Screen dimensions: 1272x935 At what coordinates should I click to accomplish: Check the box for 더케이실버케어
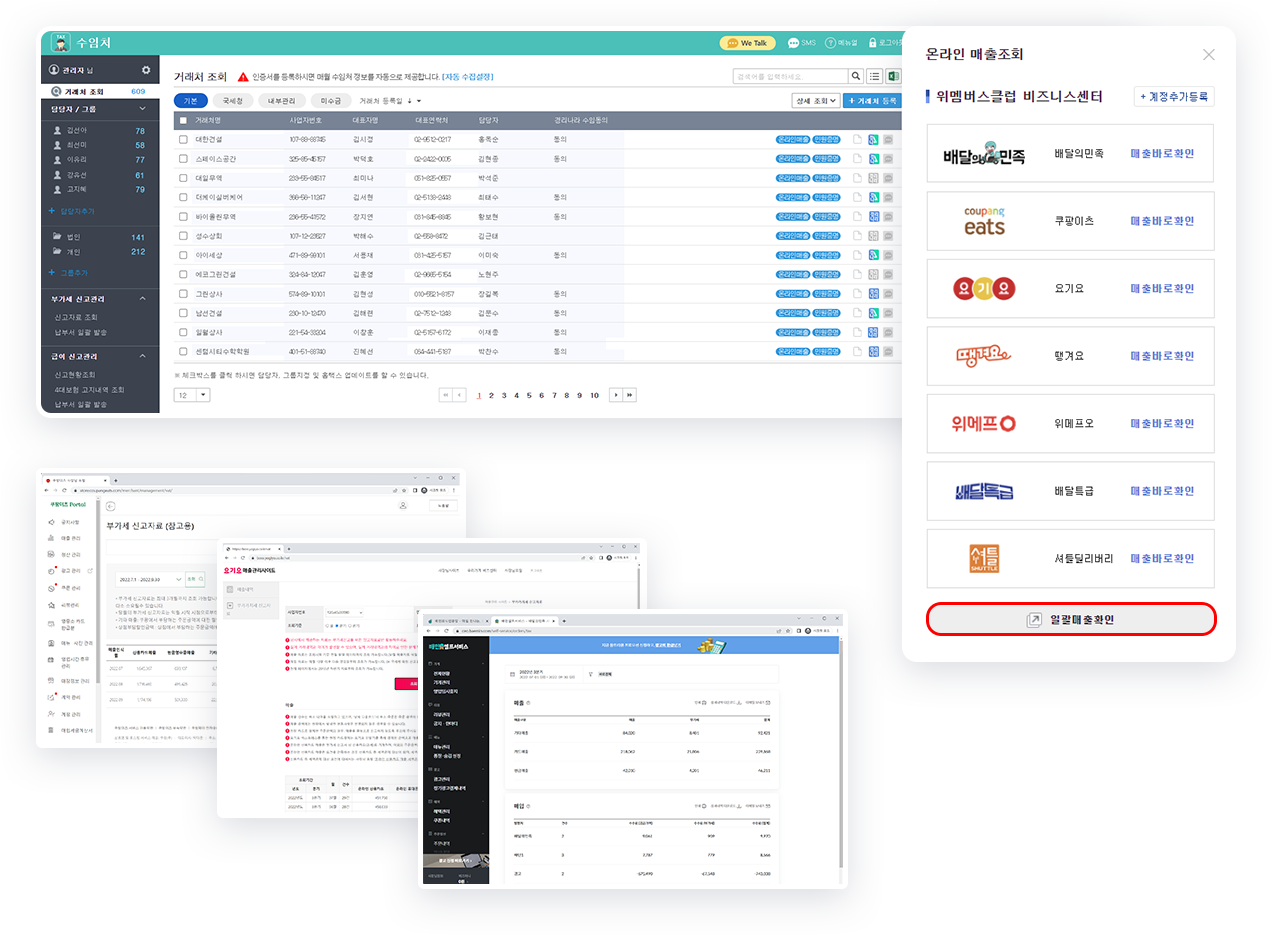[x=183, y=198]
